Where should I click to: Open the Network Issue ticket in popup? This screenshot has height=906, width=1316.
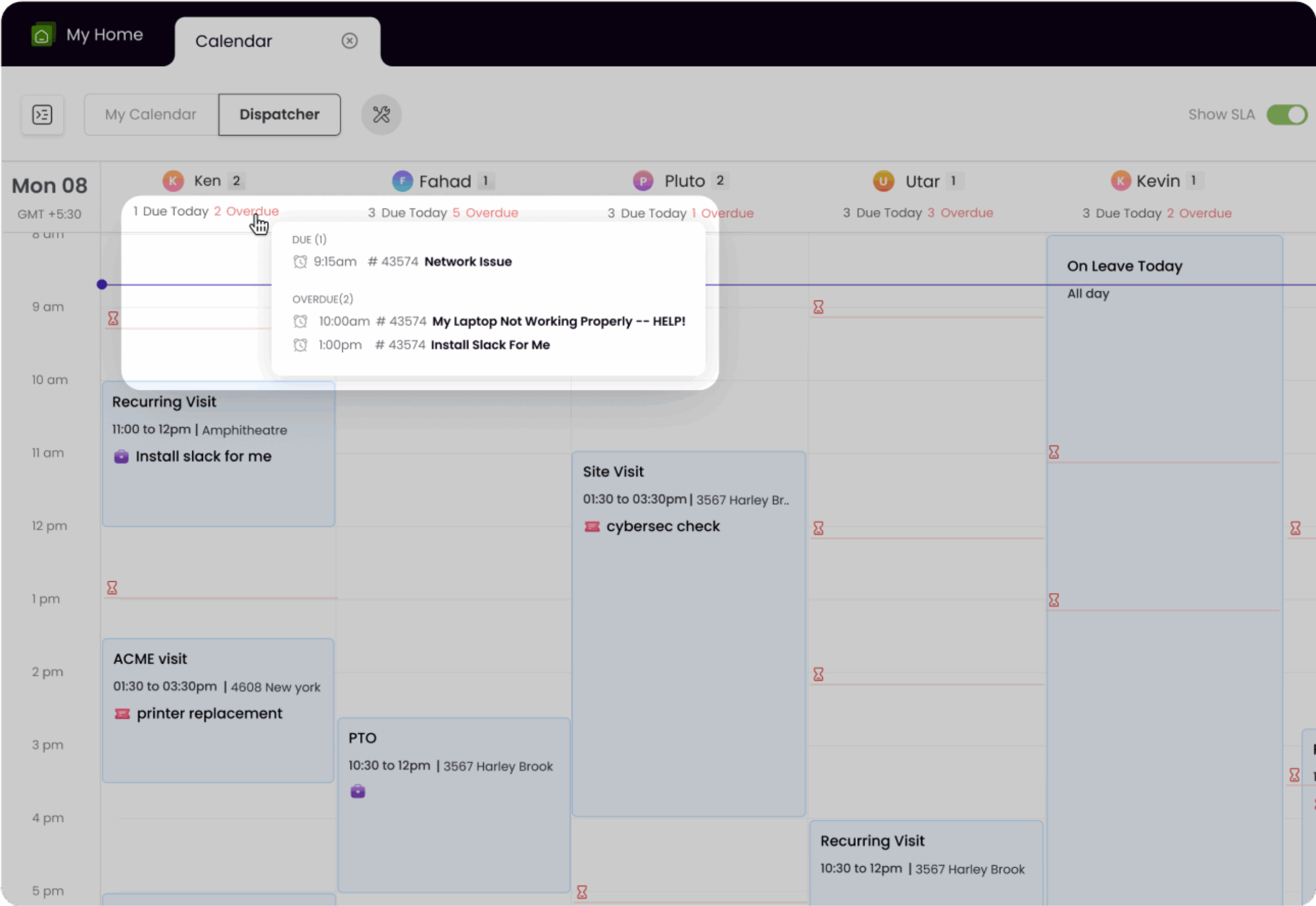468,262
